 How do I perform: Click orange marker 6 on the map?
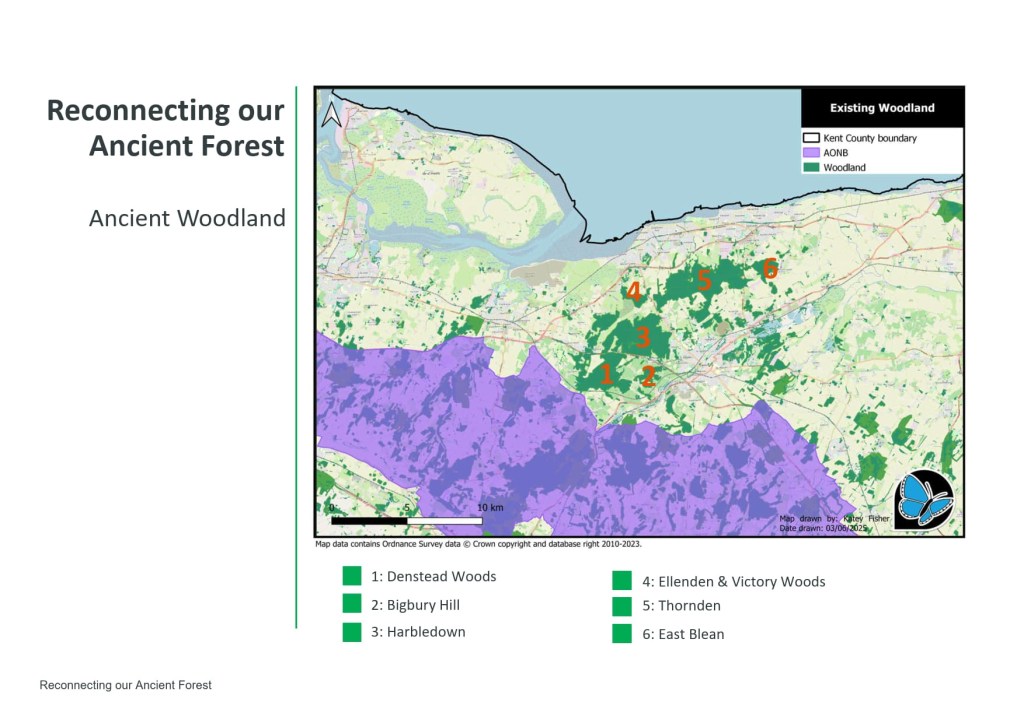pyautogui.click(x=769, y=268)
